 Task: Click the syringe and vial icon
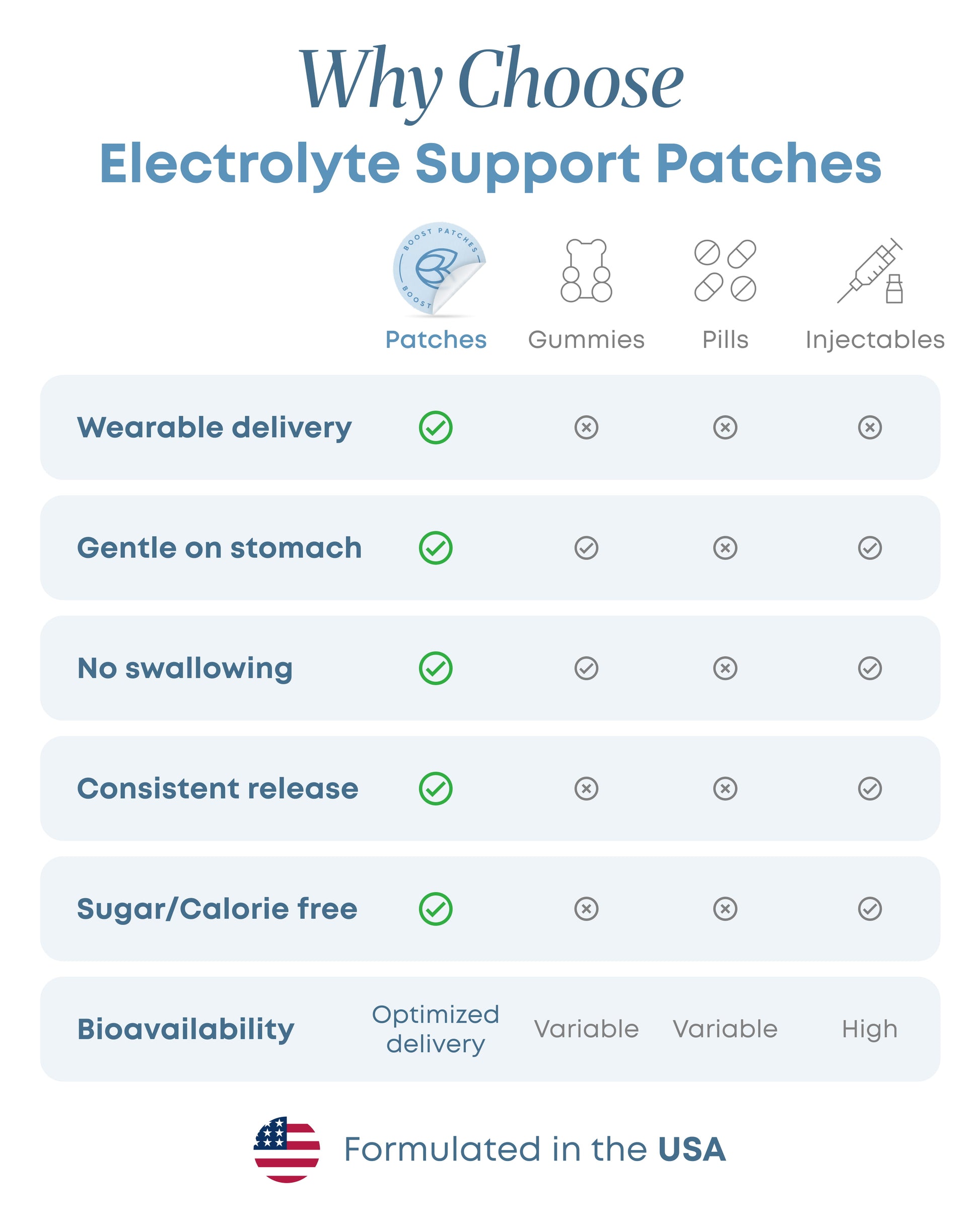pyautogui.click(x=870, y=270)
